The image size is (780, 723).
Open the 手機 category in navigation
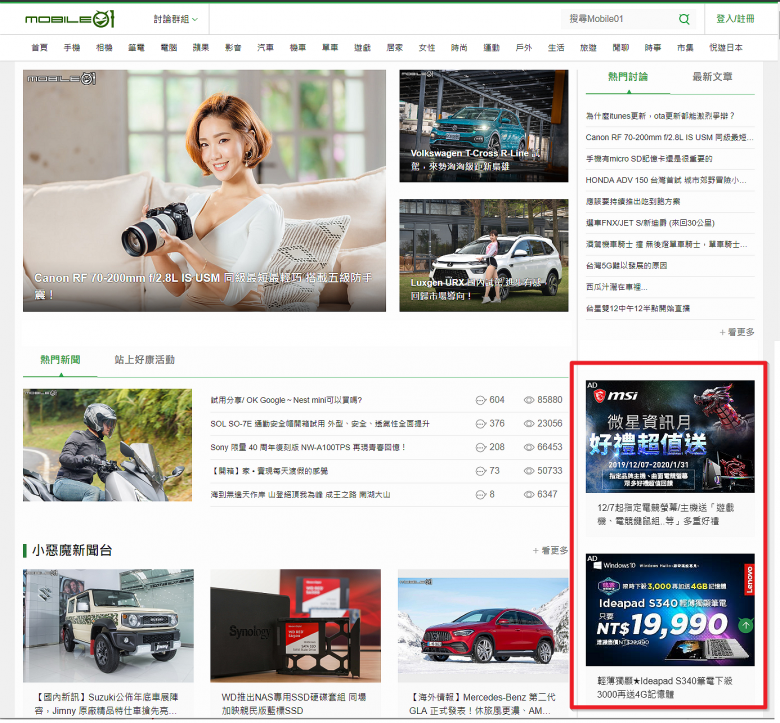click(x=72, y=48)
